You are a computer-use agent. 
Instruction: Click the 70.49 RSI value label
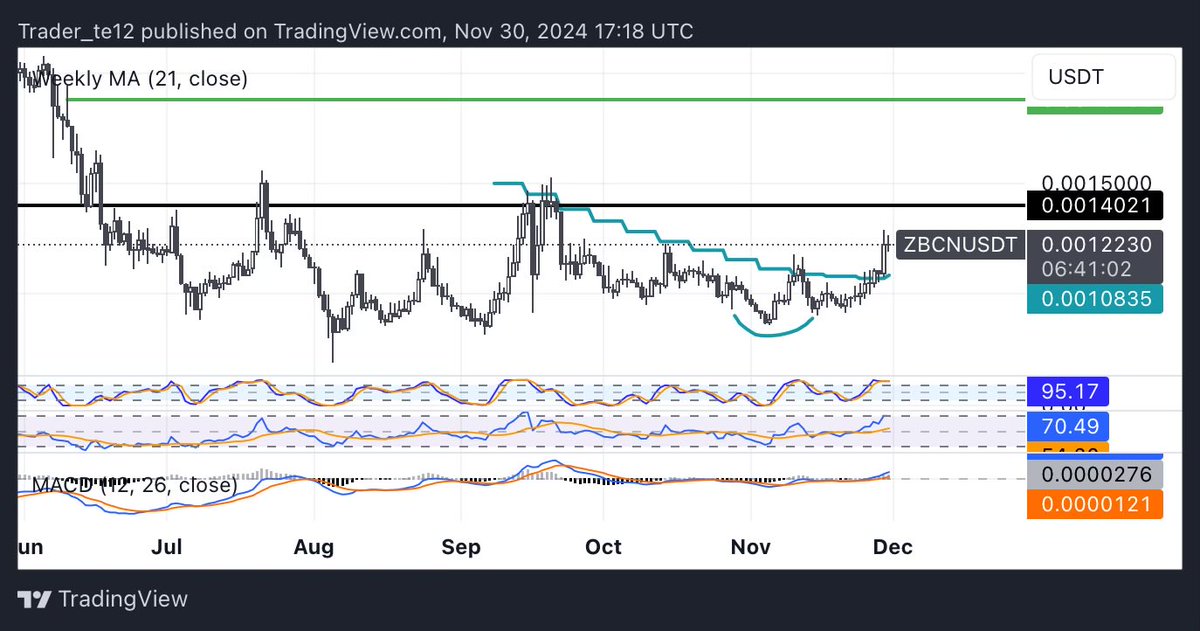point(1068,427)
